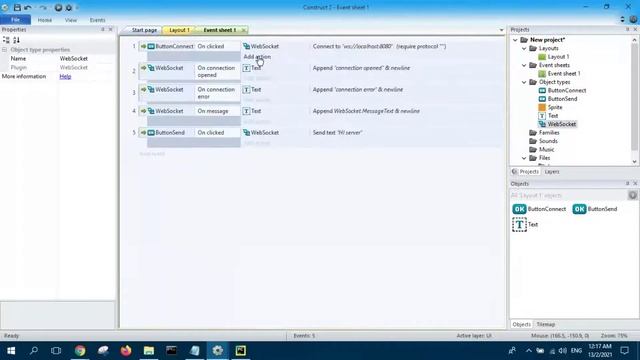640x360 pixels.
Task: Switch to the Layers panel tab
Action: (x=552, y=172)
